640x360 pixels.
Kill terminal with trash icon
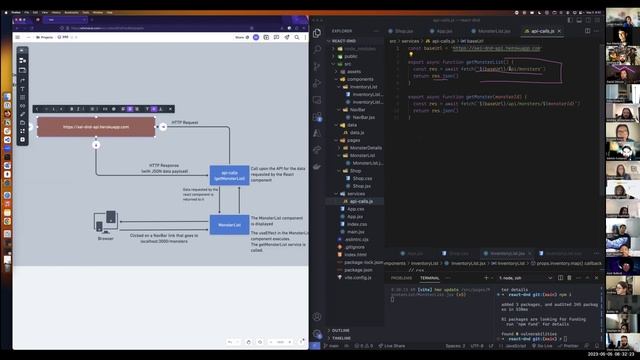[569, 278]
